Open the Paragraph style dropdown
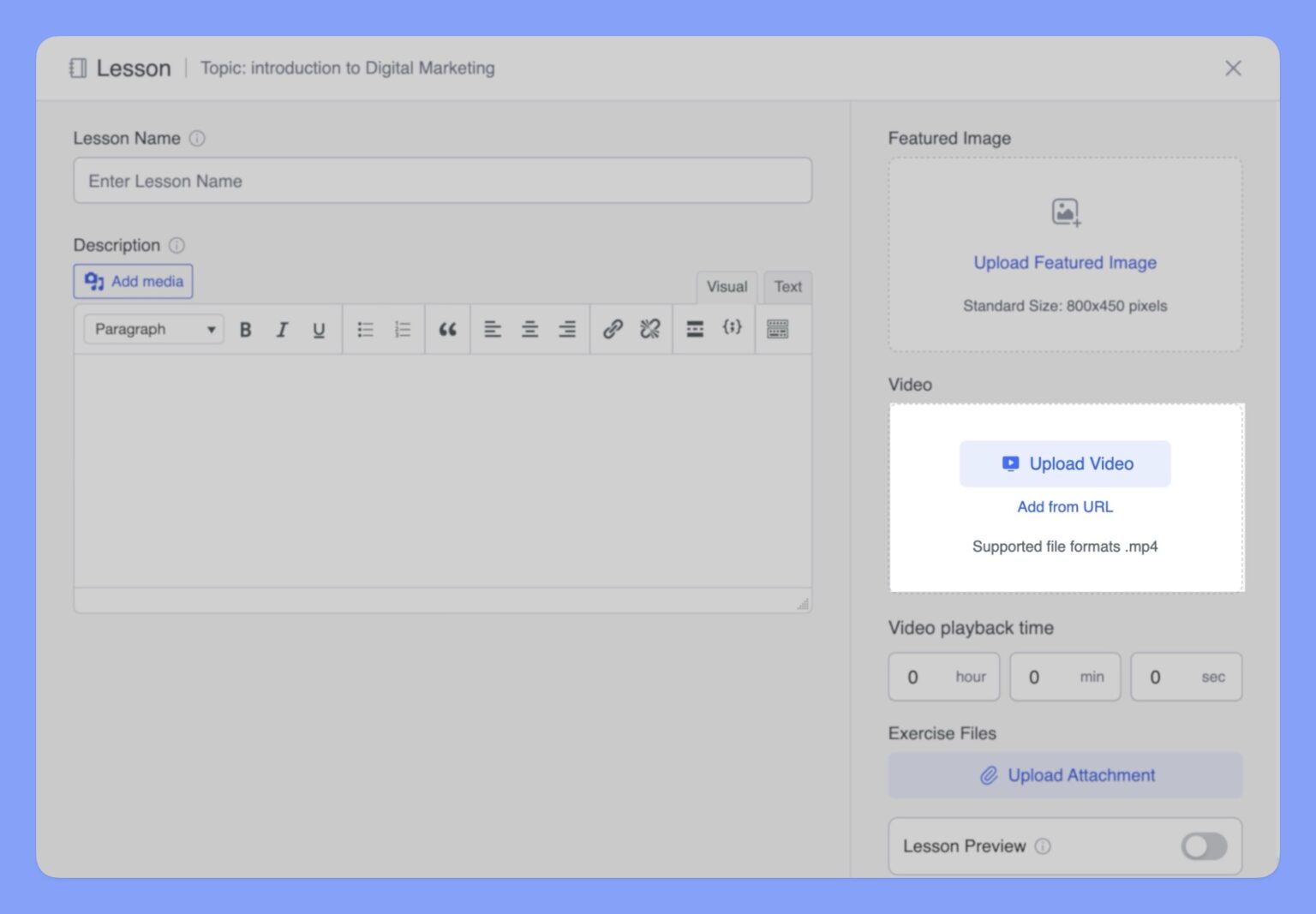The height and width of the screenshot is (914, 1316). coord(152,329)
